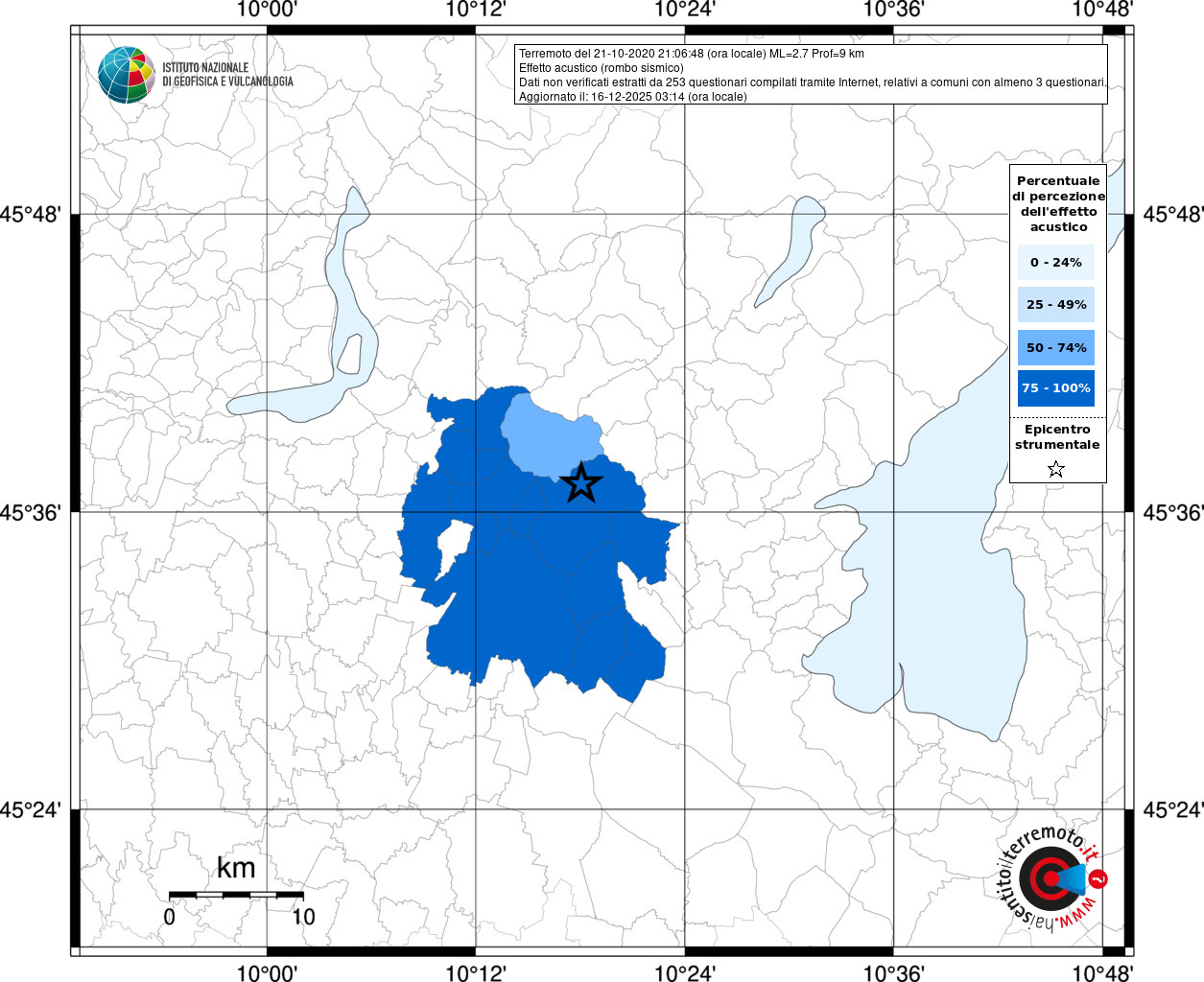1204x982 pixels.
Task: Click the INGV globe logo
Action: click(x=127, y=75)
